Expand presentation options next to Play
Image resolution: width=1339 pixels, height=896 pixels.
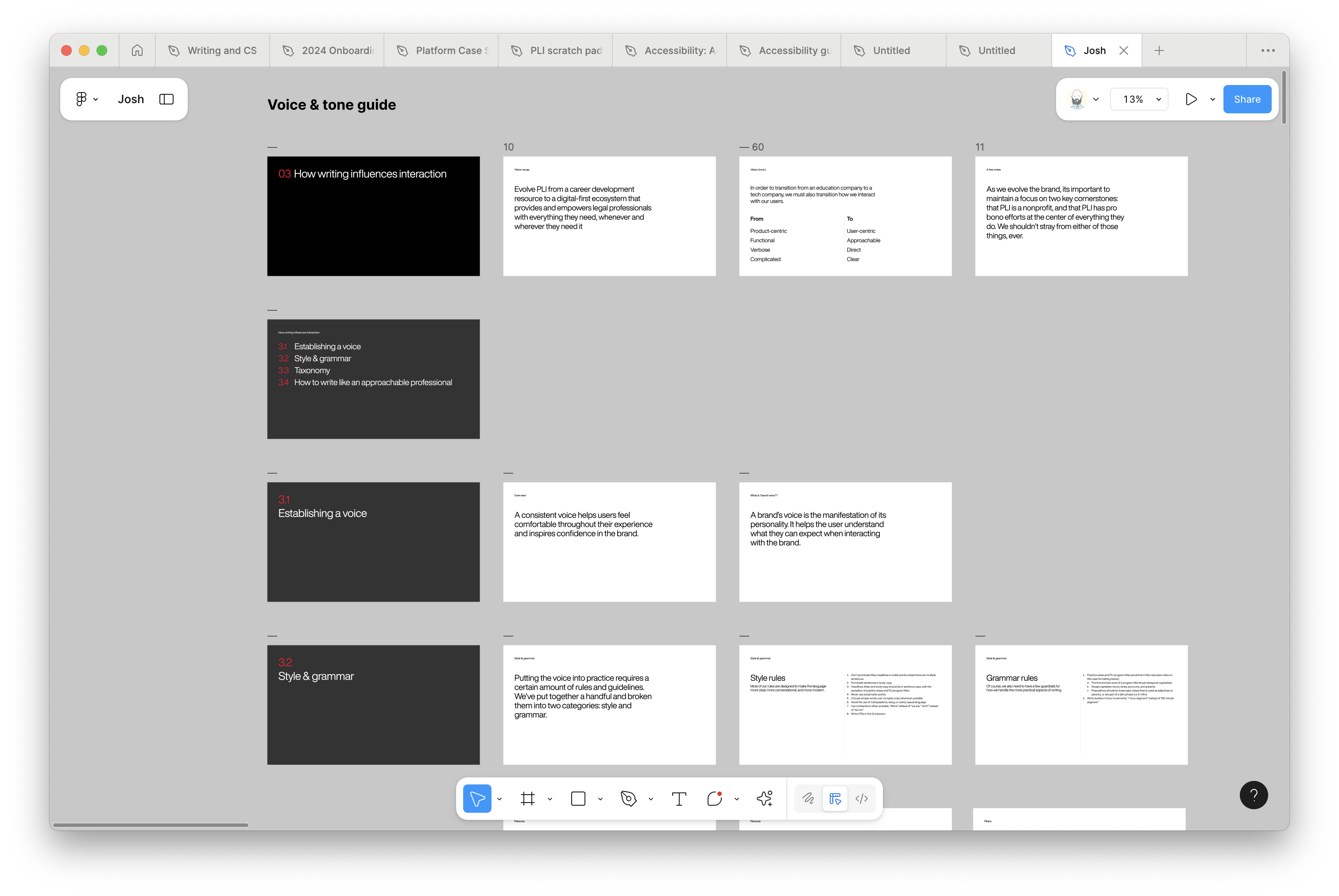[1212, 100]
